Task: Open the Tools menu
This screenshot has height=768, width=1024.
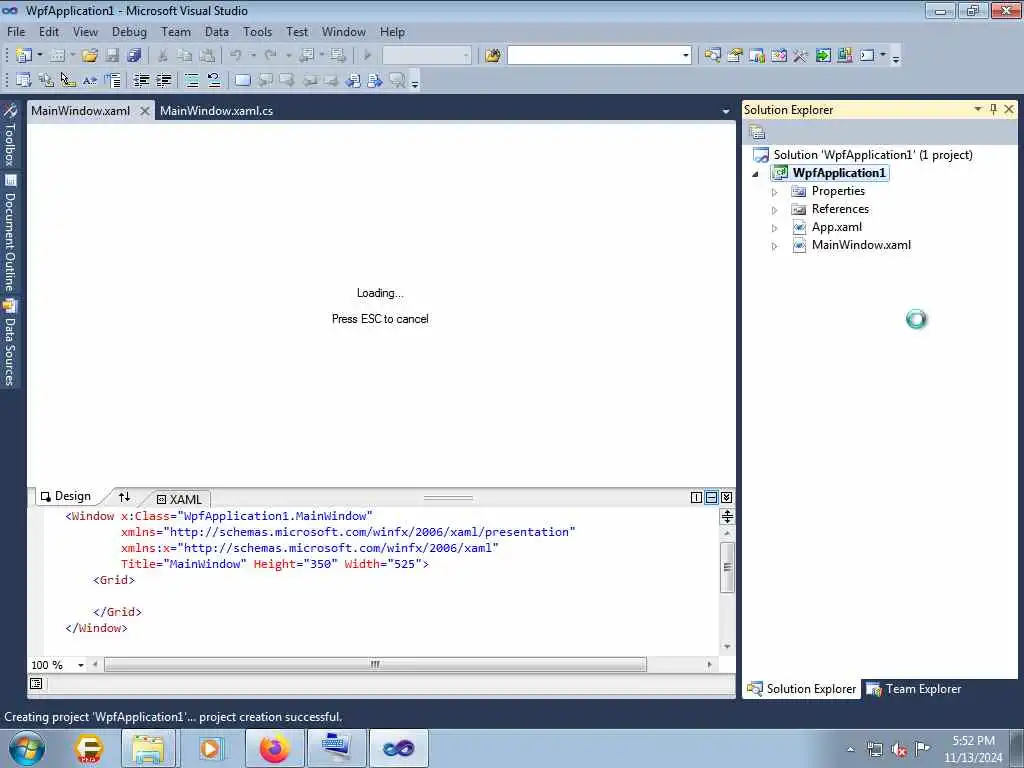Action: (x=257, y=31)
